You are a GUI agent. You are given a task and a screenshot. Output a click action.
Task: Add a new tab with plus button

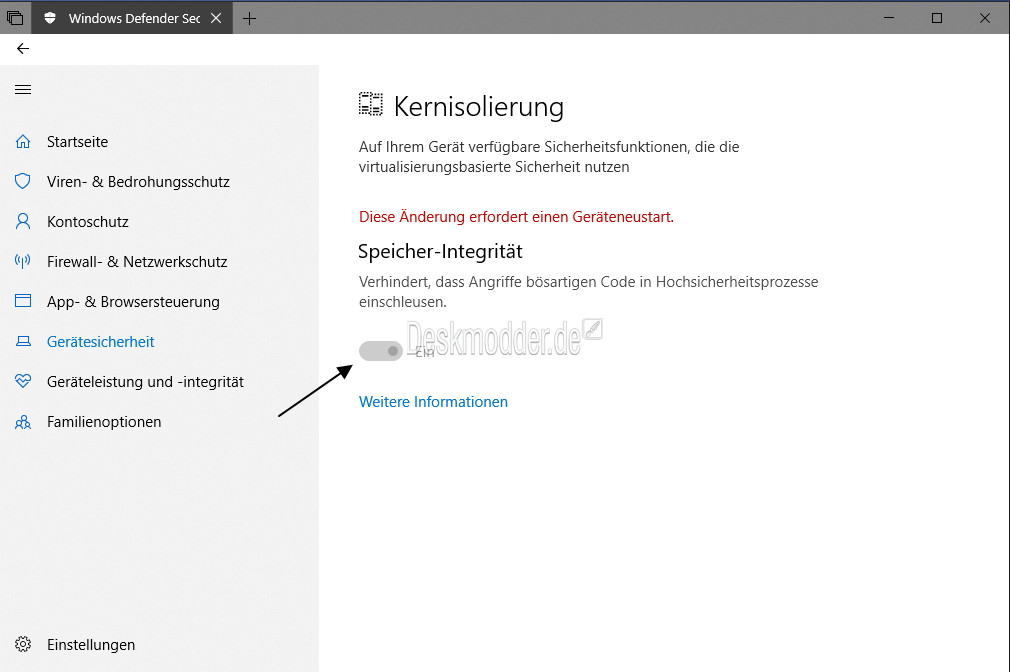[249, 19]
